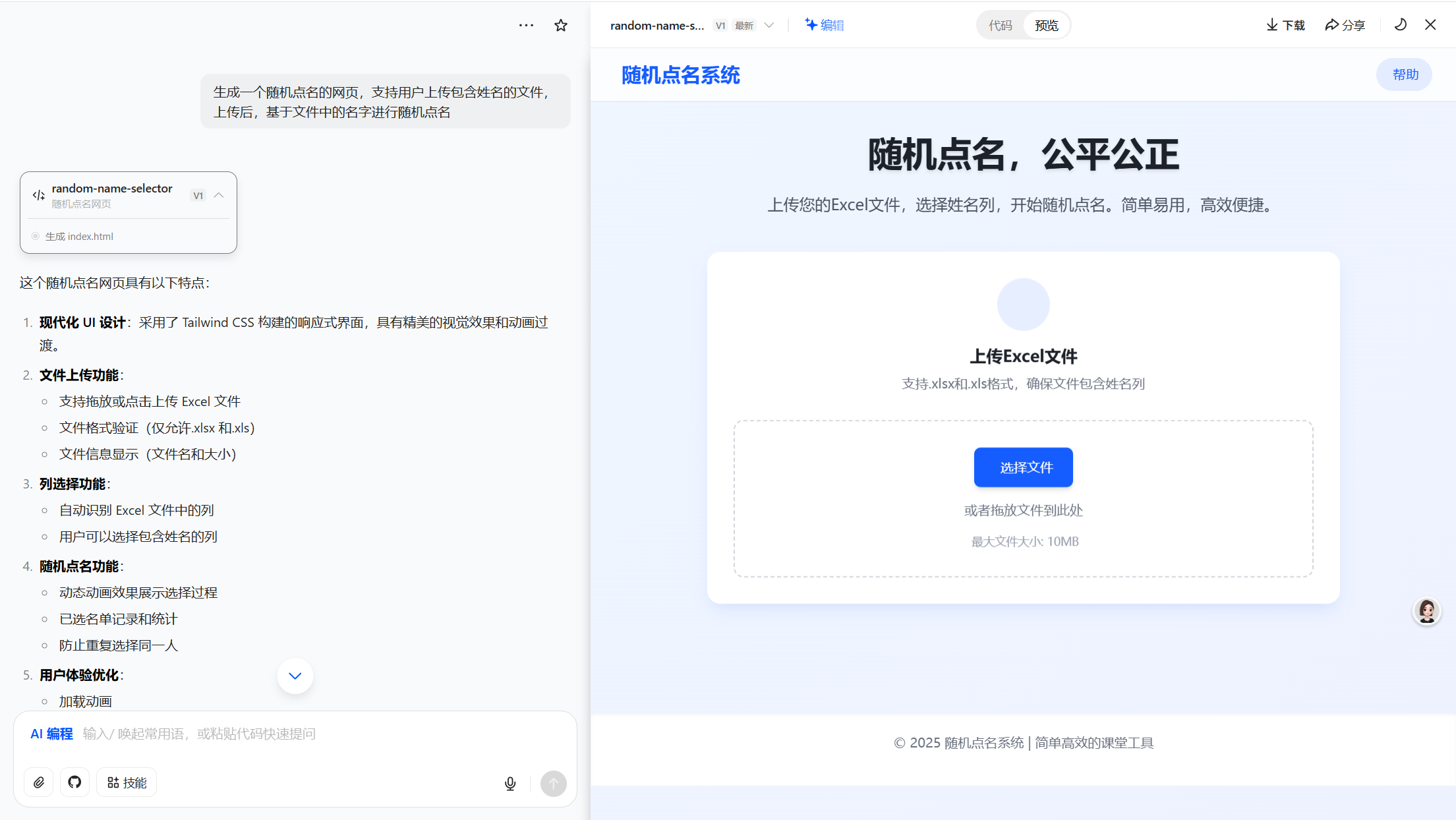Click the GitHub icon in input bar

tap(74, 782)
